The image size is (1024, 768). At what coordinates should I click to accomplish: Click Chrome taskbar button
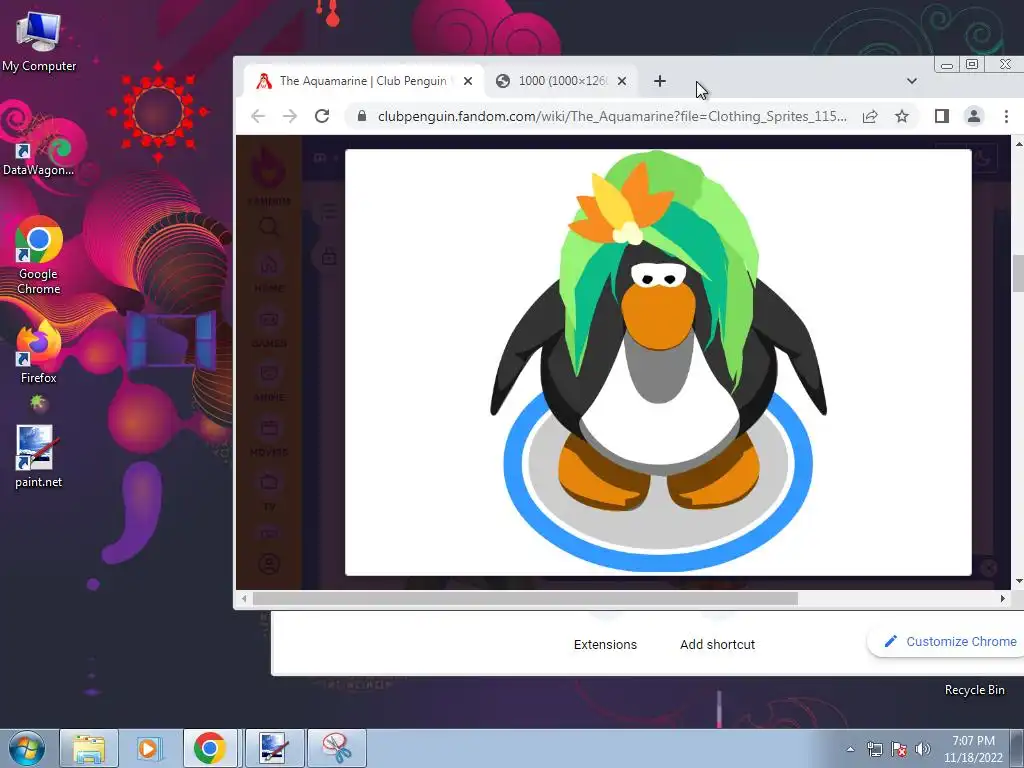(x=210, y=748)
